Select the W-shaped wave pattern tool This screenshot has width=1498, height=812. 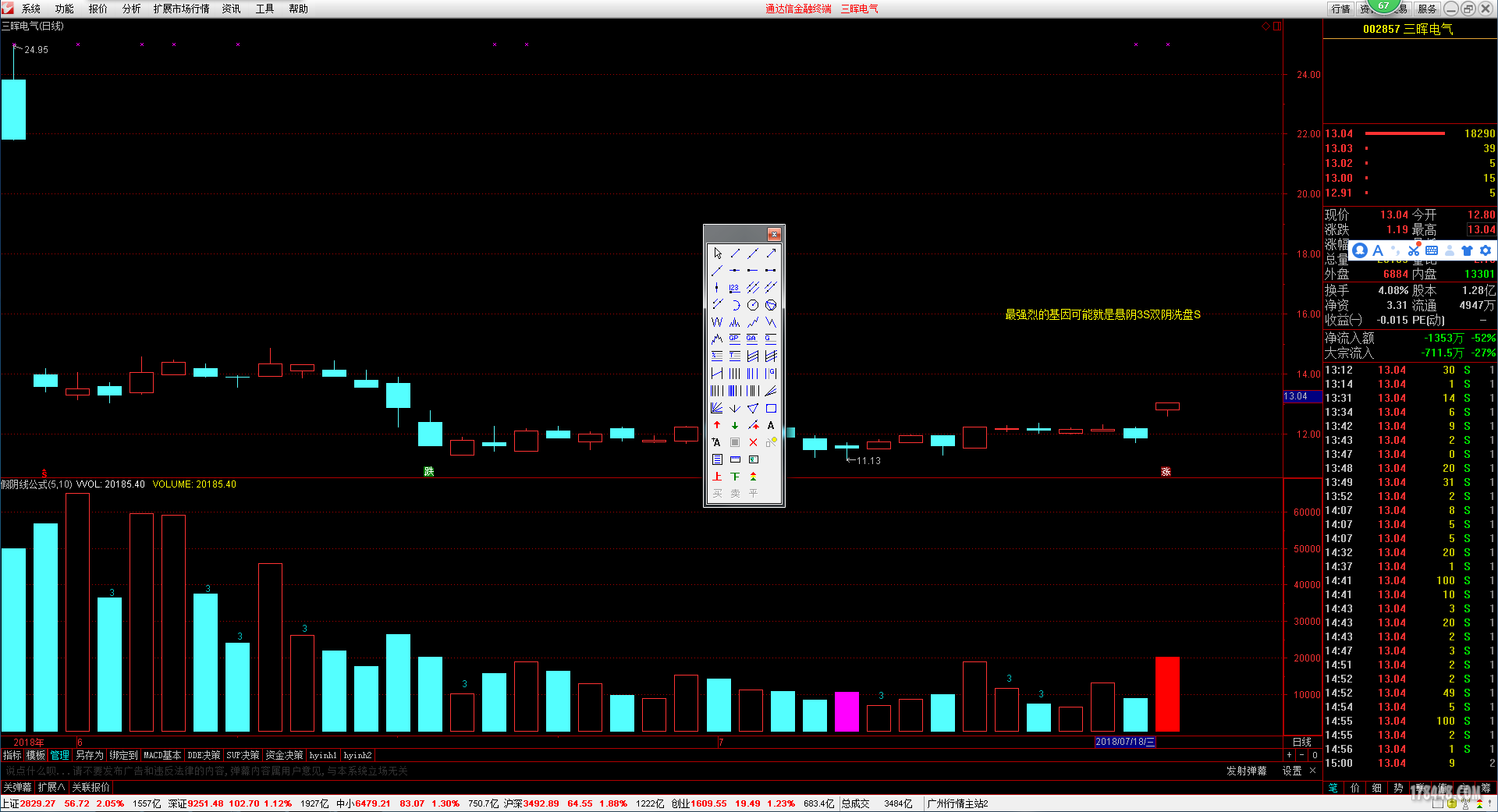click(717, 322)
